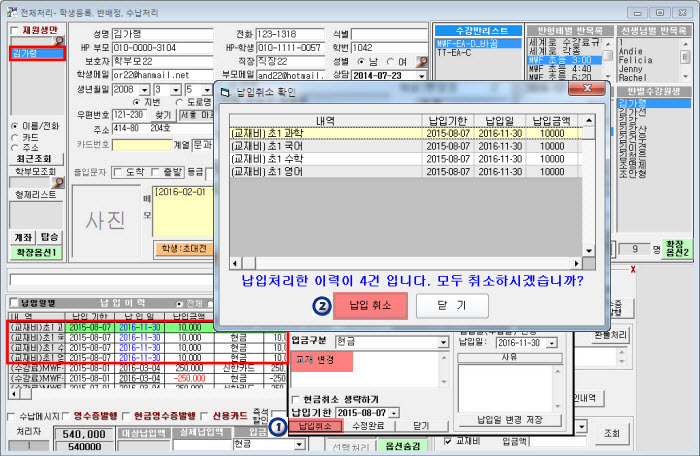Open the 납입일 2016-11-30 date picker
This screenshot has width=700, height=456.
(551, 342)
